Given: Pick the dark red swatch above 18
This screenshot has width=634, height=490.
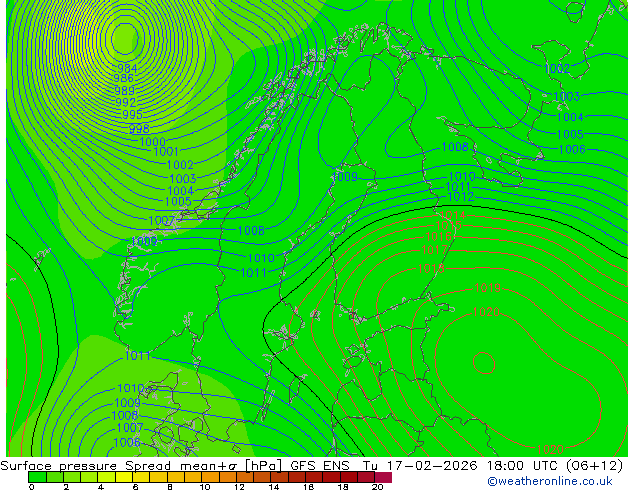Looking at the screenshot, I should coord(349,477).
